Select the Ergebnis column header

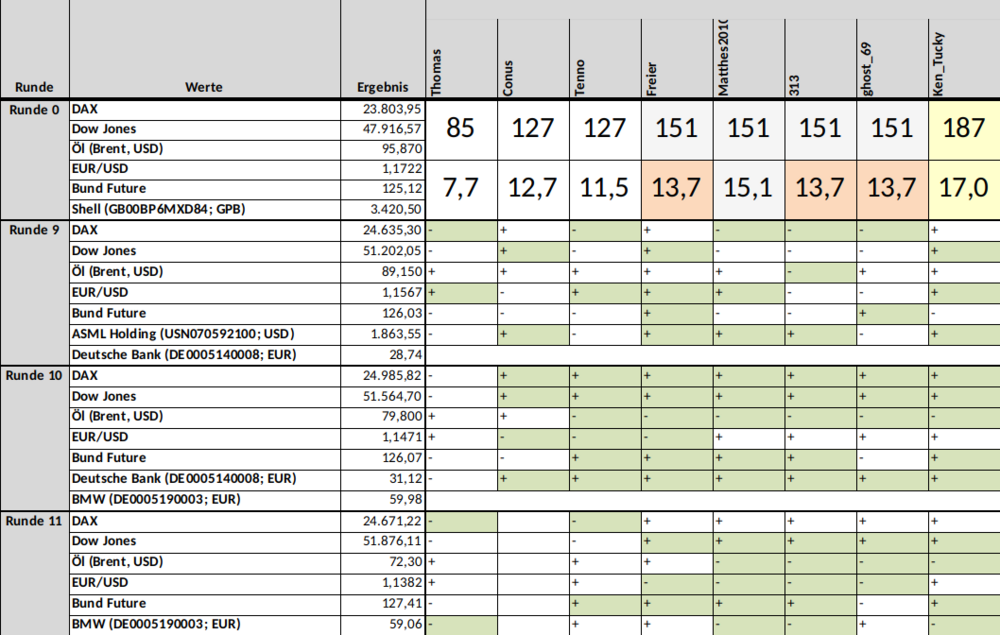pyautogui.click(x=383, y=87)
